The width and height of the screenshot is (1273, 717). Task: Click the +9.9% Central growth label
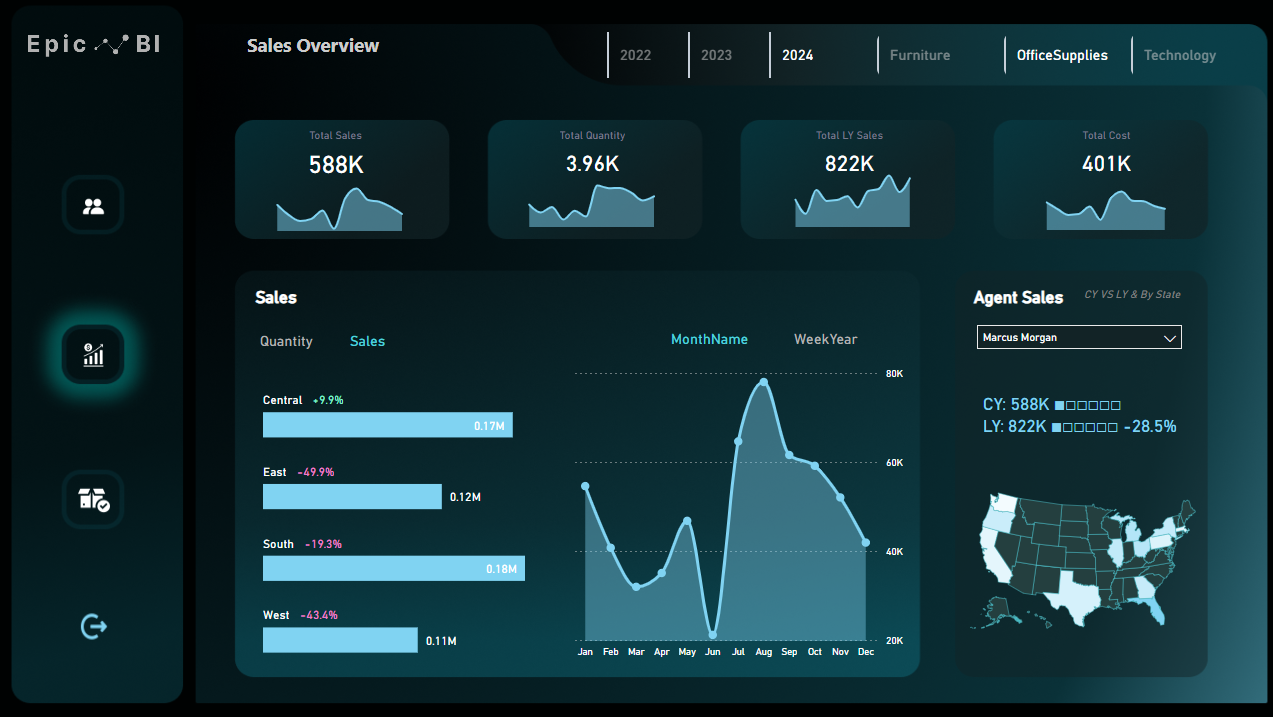[x=328, y=400]
